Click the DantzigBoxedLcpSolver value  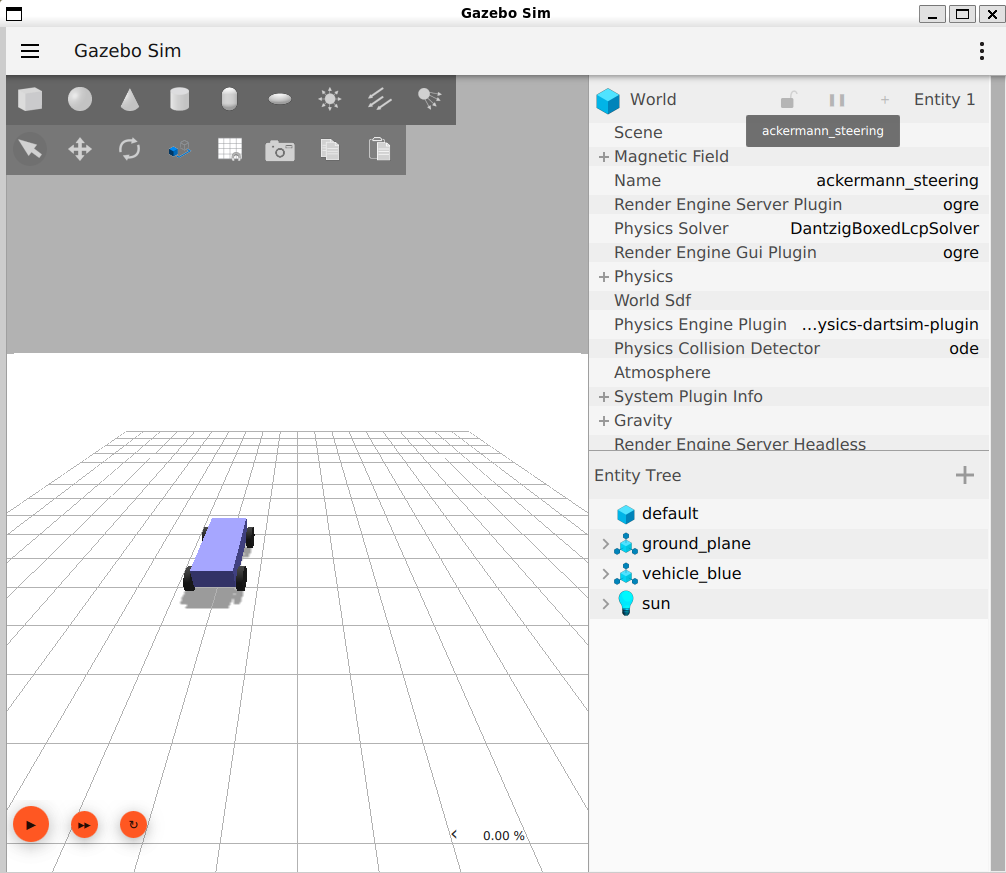click(884, 229)
